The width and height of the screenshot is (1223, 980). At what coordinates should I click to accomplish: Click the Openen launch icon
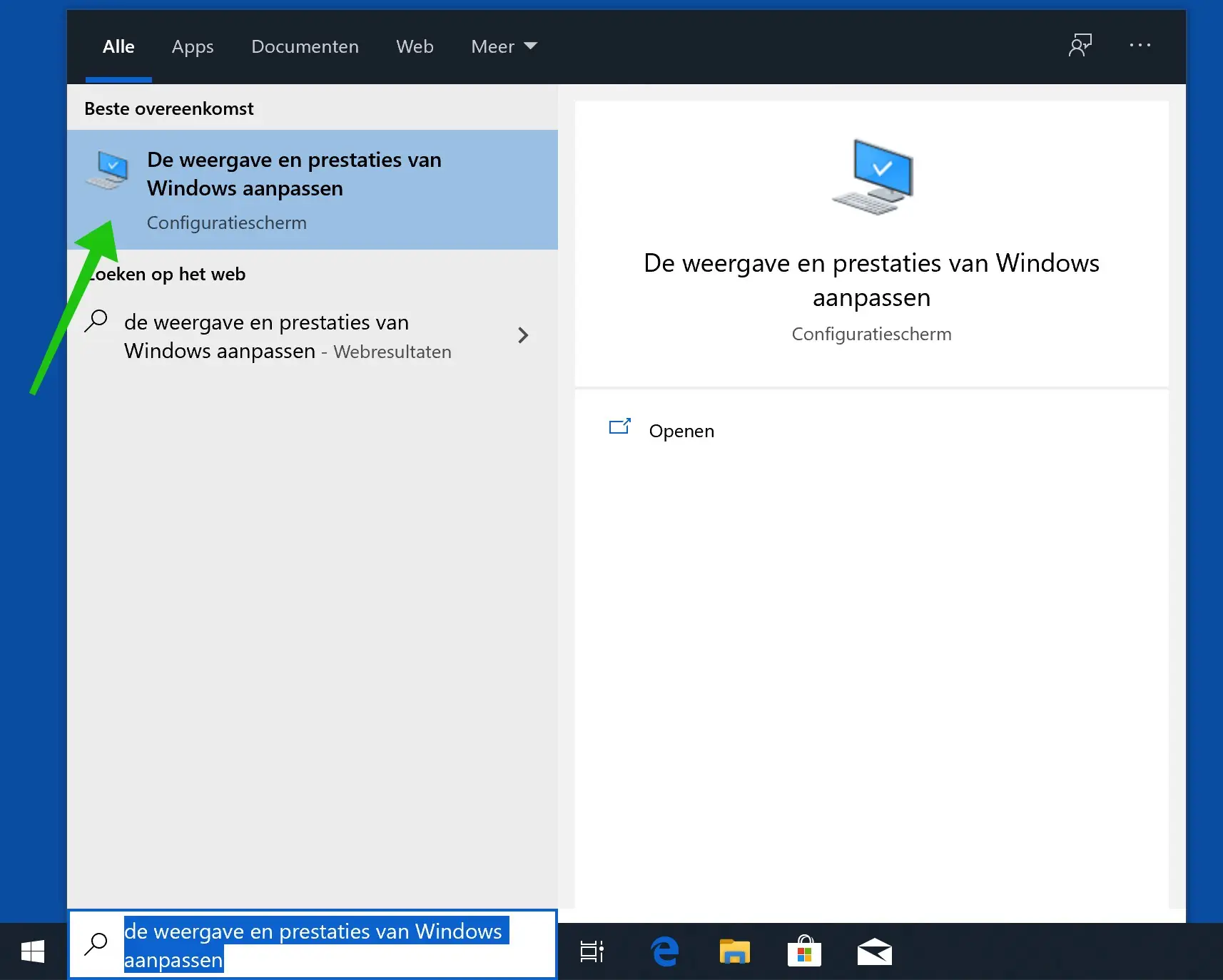[620, 427]
